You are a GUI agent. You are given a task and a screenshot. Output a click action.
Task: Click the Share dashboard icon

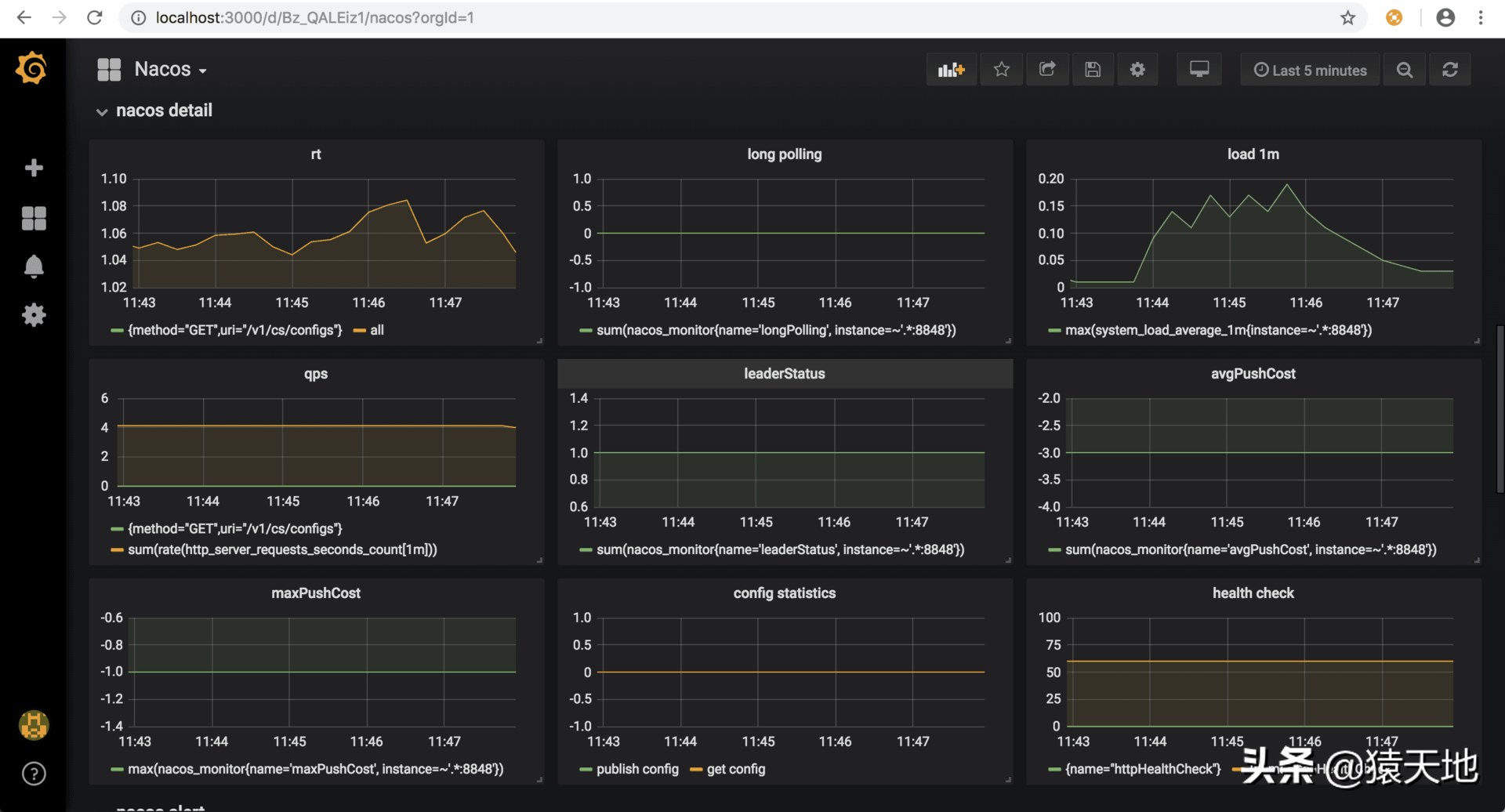[1046, 70]
